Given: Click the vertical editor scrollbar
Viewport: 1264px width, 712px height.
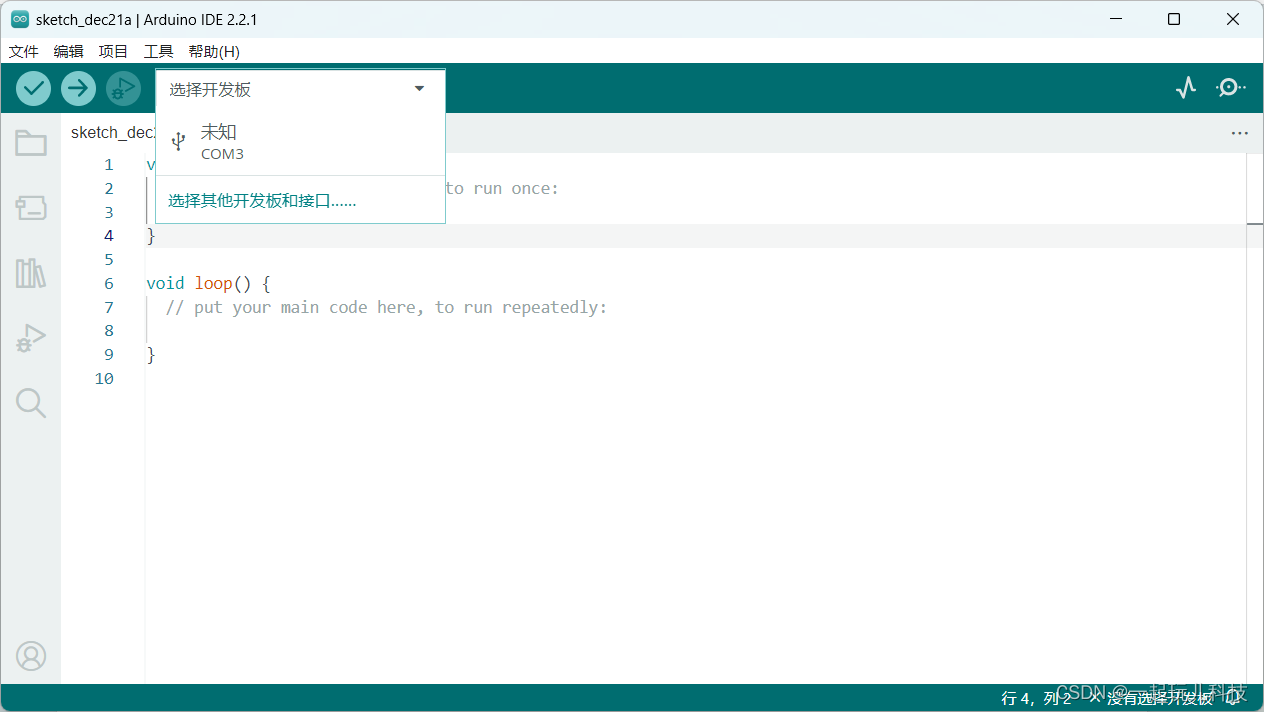Looking at the screenshot, I should click(x=1255, y=418).
